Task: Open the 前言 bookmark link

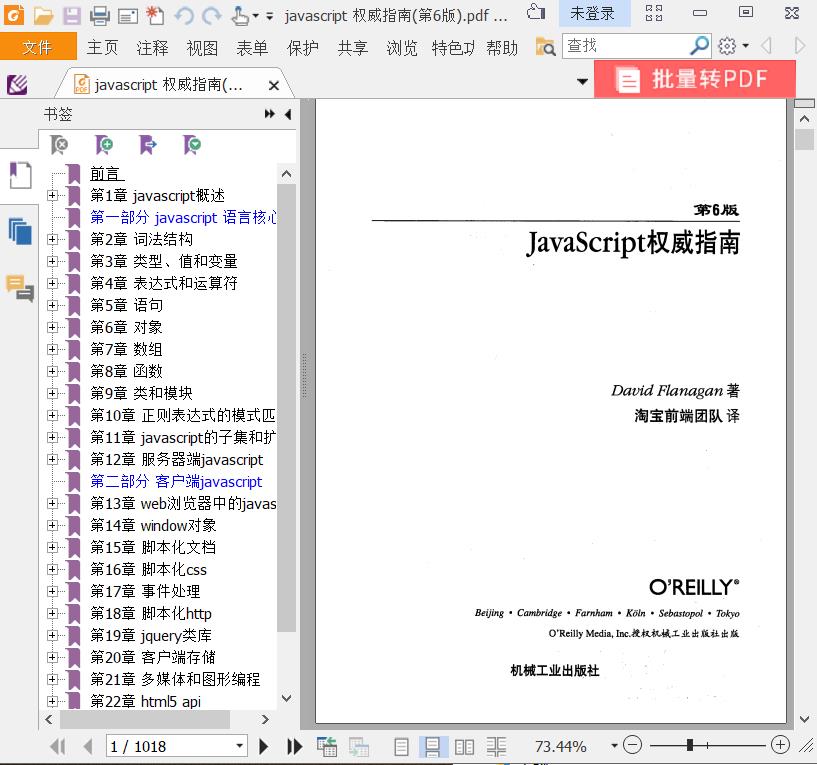Action: [107, 174]
